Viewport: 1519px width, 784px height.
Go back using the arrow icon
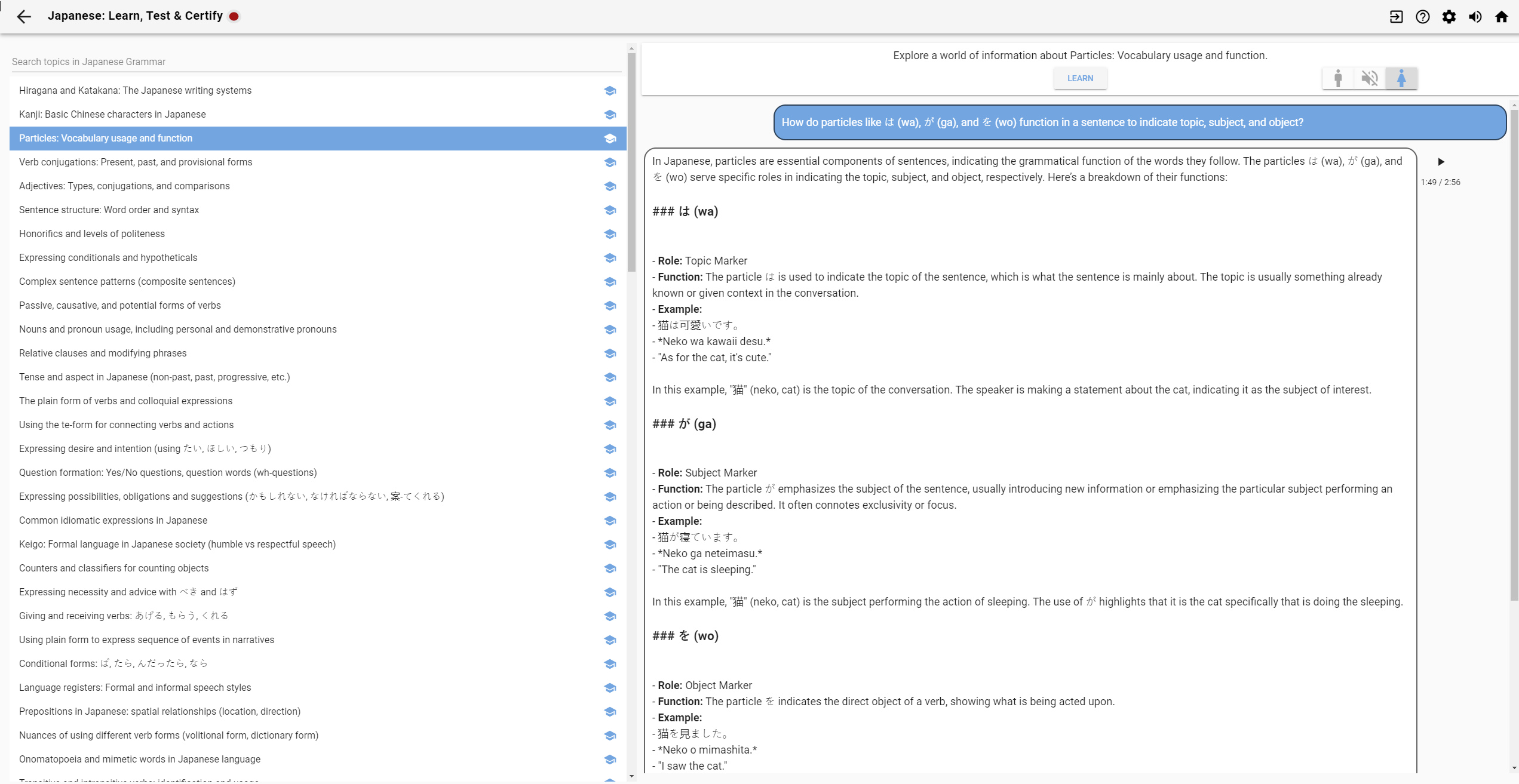click(x=24, y=16)
